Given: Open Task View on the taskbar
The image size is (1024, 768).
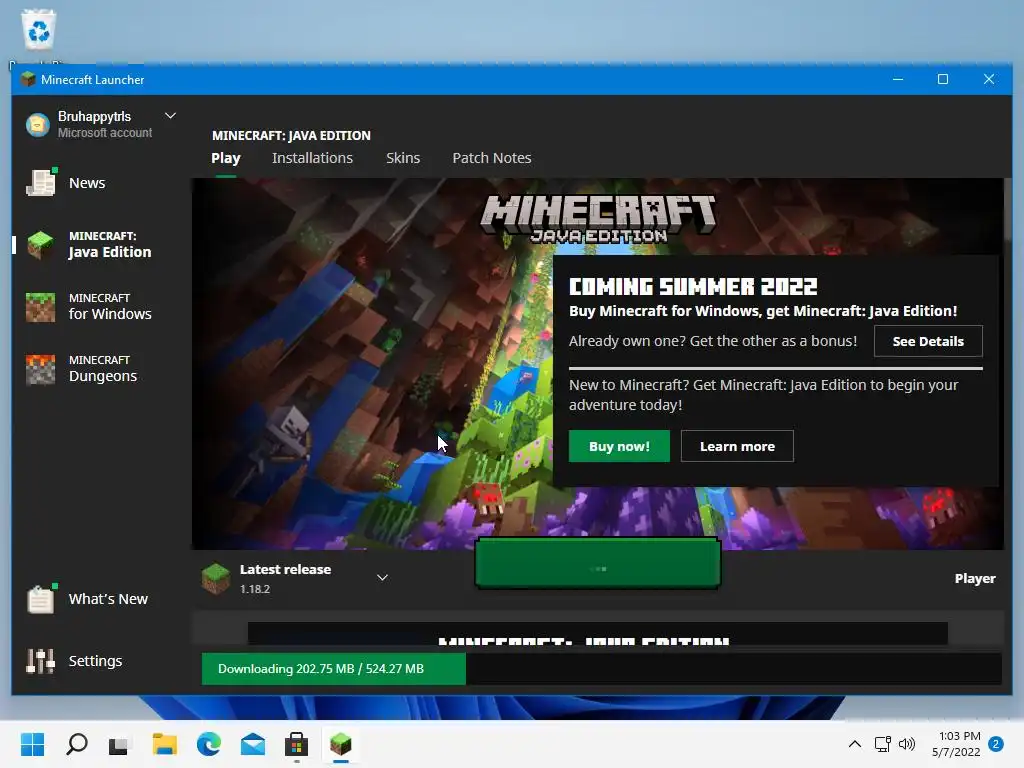Looking at the screenshot, I should tap(119, 744).
